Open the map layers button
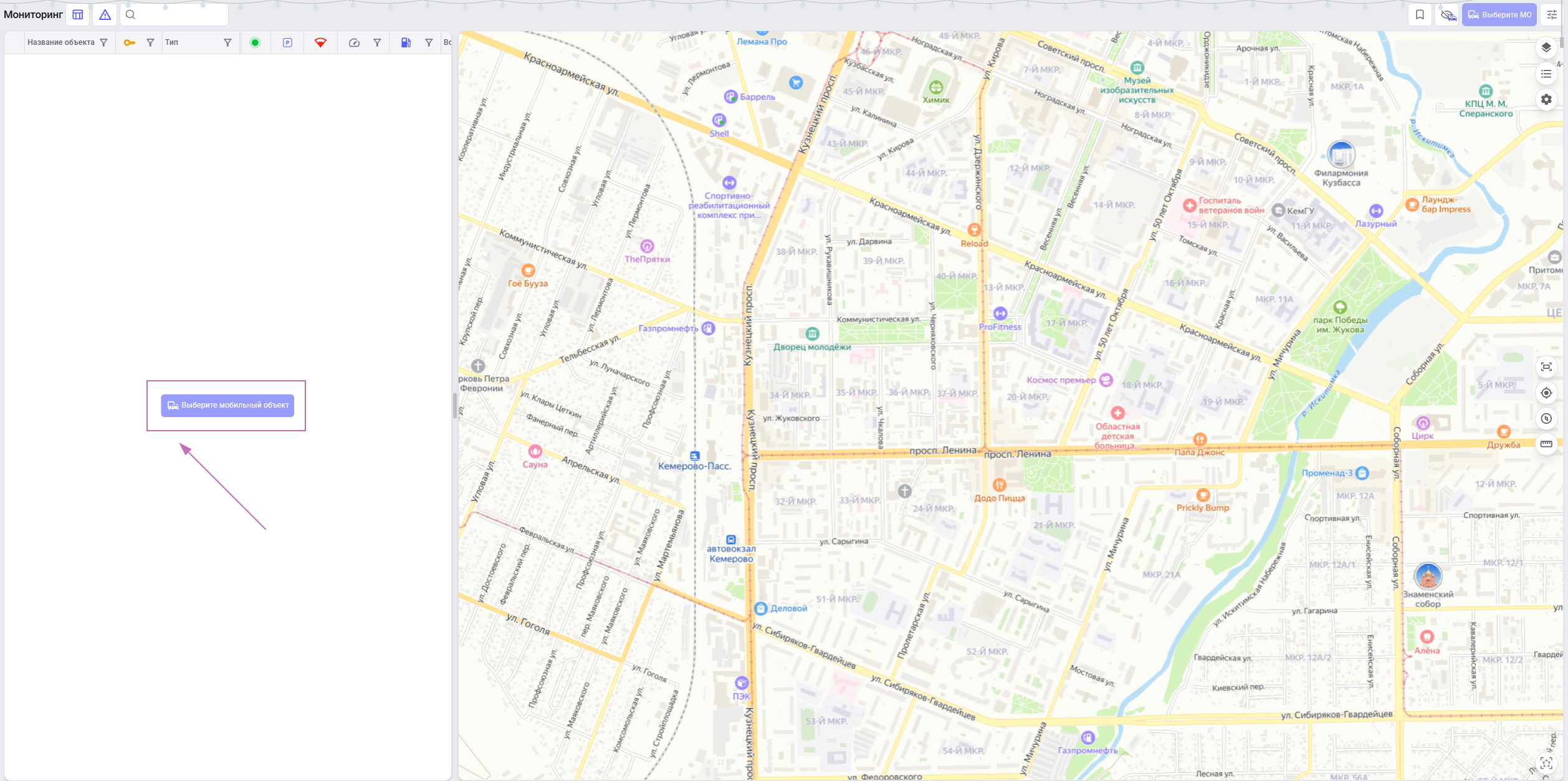1568x781 pixels. (1546, 48)
